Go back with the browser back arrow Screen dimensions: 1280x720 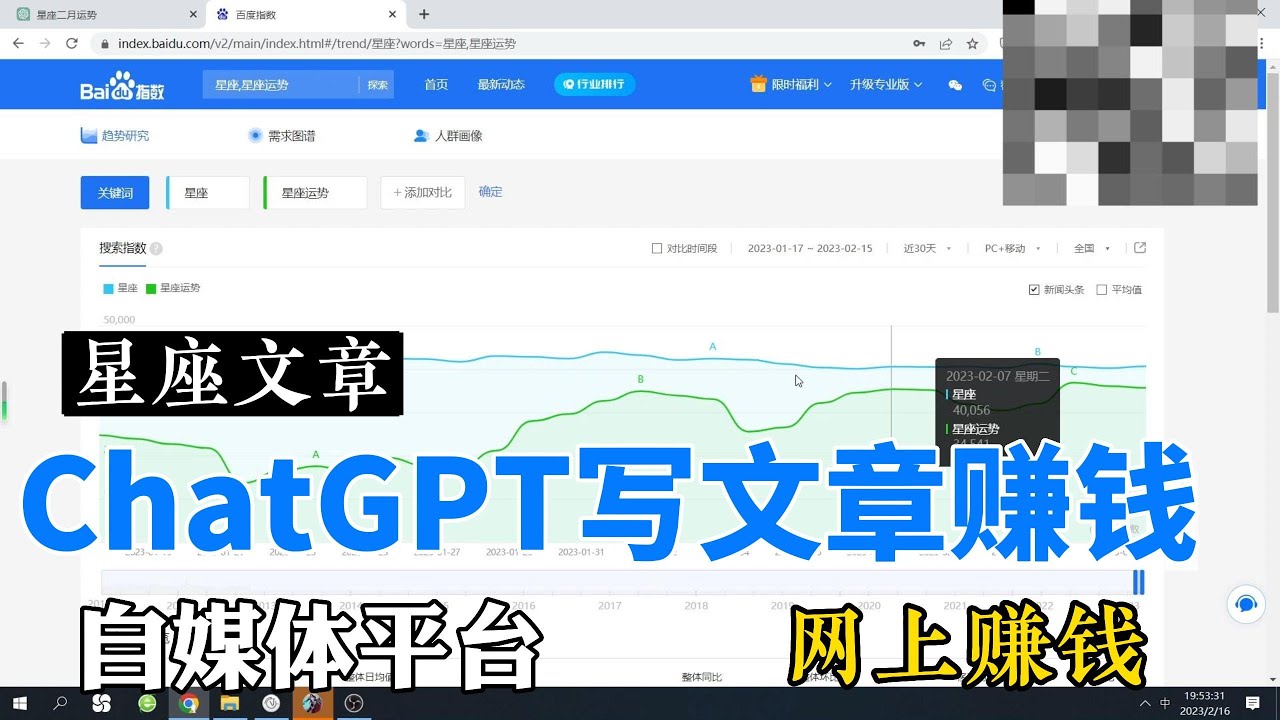(x=18, y=44)
